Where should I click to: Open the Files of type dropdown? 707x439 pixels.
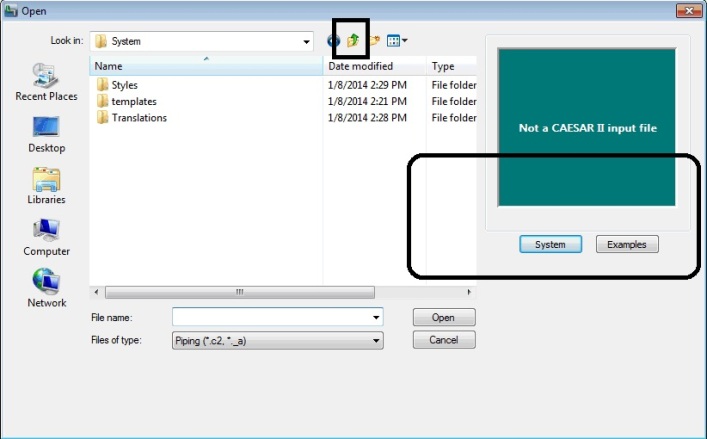point(278,341)
